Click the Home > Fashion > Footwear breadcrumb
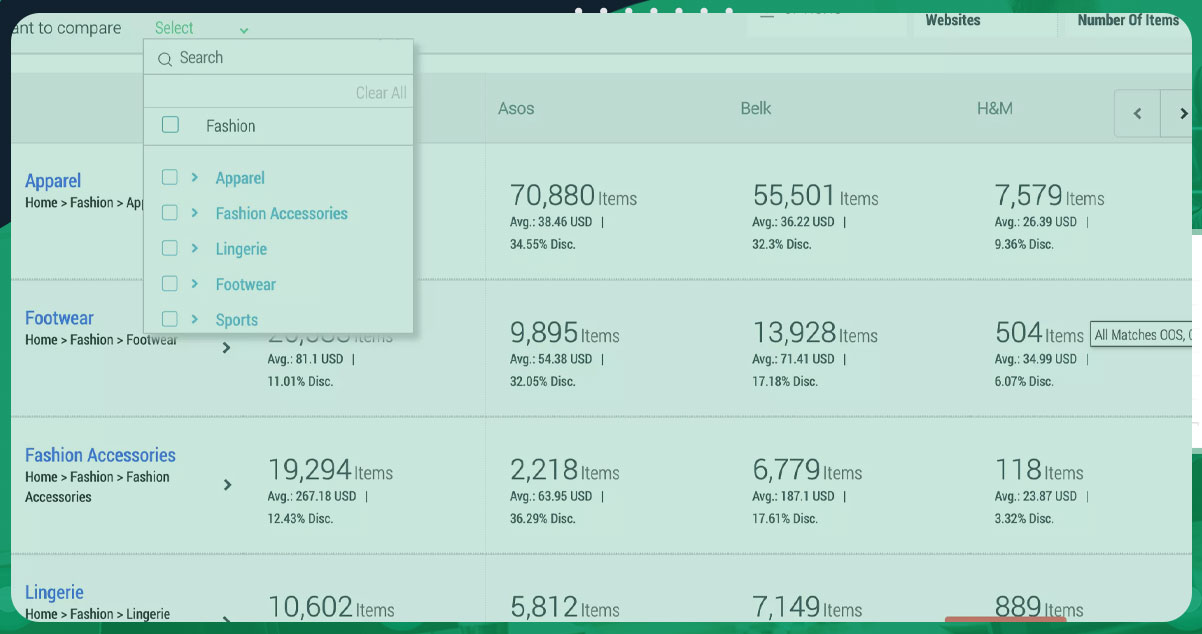 tap(101, 340)
